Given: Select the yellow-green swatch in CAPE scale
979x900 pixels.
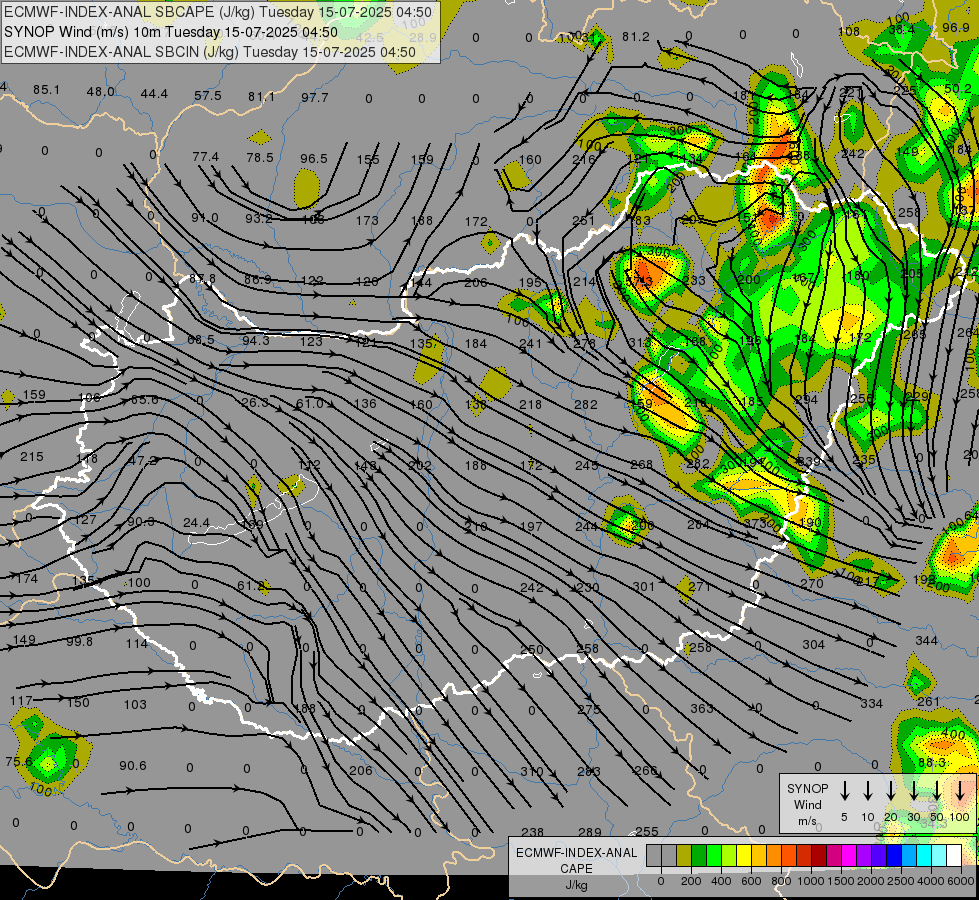Looking at the screenshot, I should tap(729, 856).
